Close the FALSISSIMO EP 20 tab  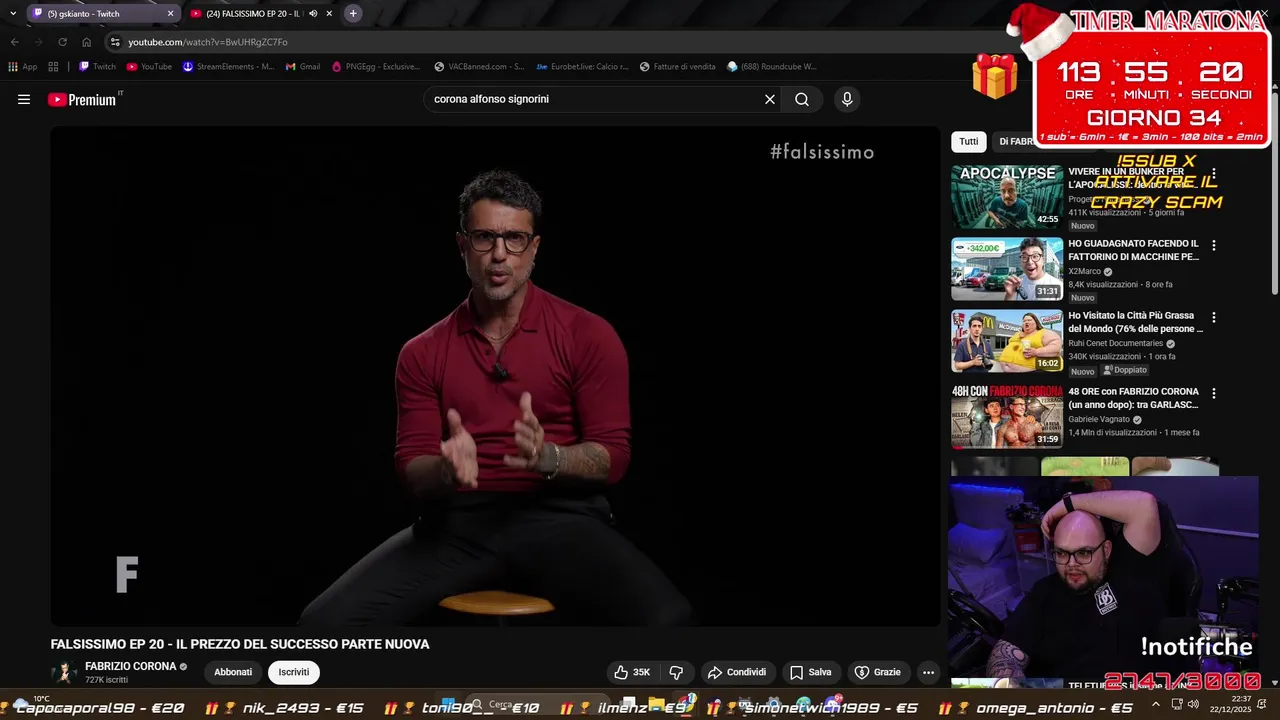[329, 13]
